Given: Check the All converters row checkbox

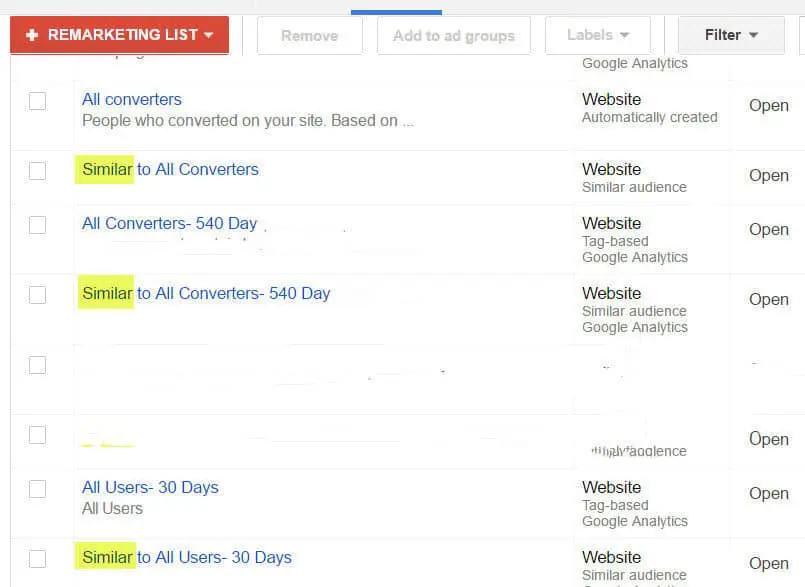Looking at the screenshot, I should click(x=37, y=101).
